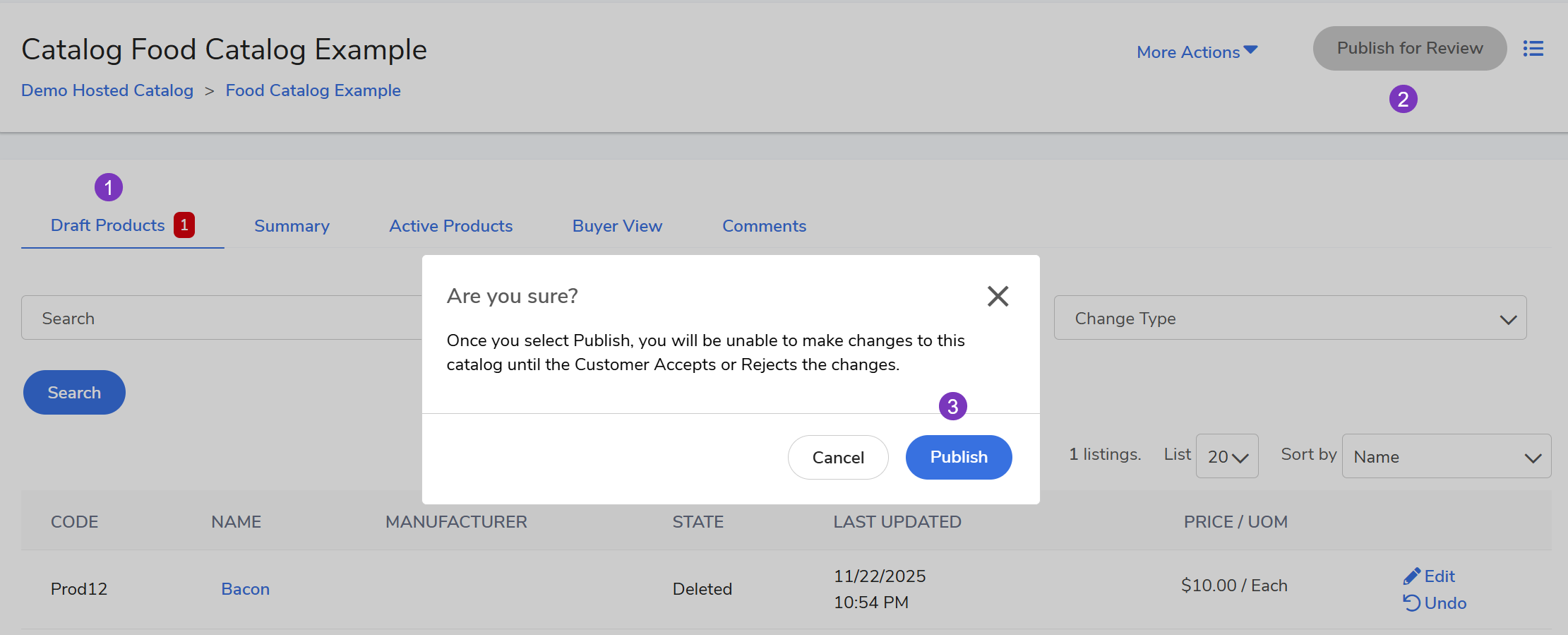Screen dimensions: 1568x635
Task: Open the List count dropdown
Action: (x=1227, y=456)
